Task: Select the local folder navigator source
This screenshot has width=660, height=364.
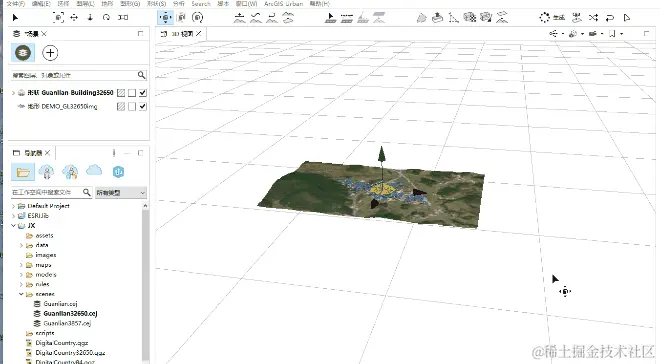Action: click(x=23, y=172)
